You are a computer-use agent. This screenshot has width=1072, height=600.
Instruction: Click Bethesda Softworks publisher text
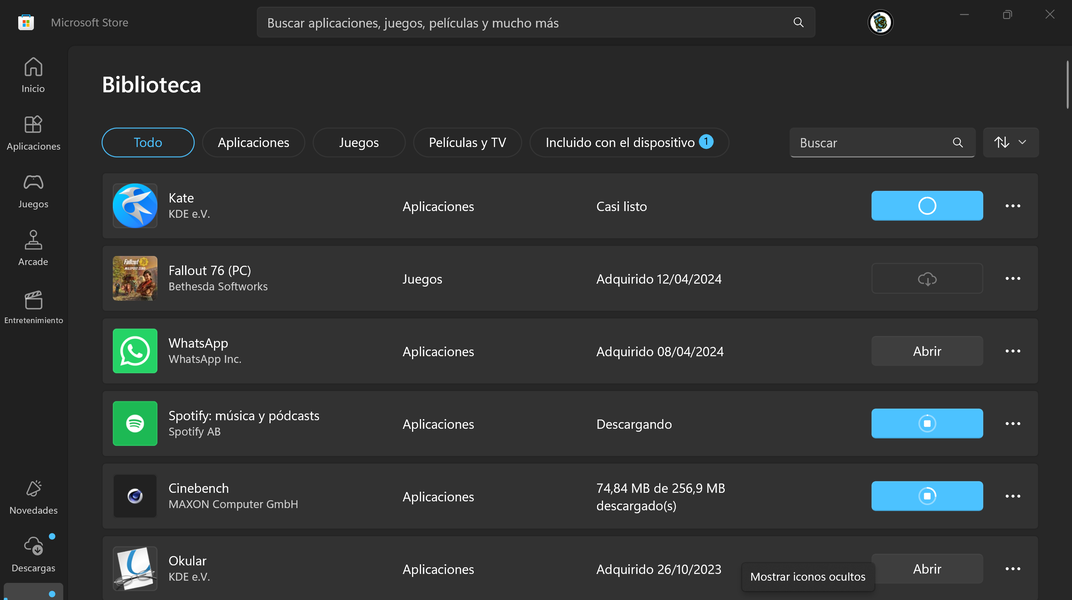point(218,286)
